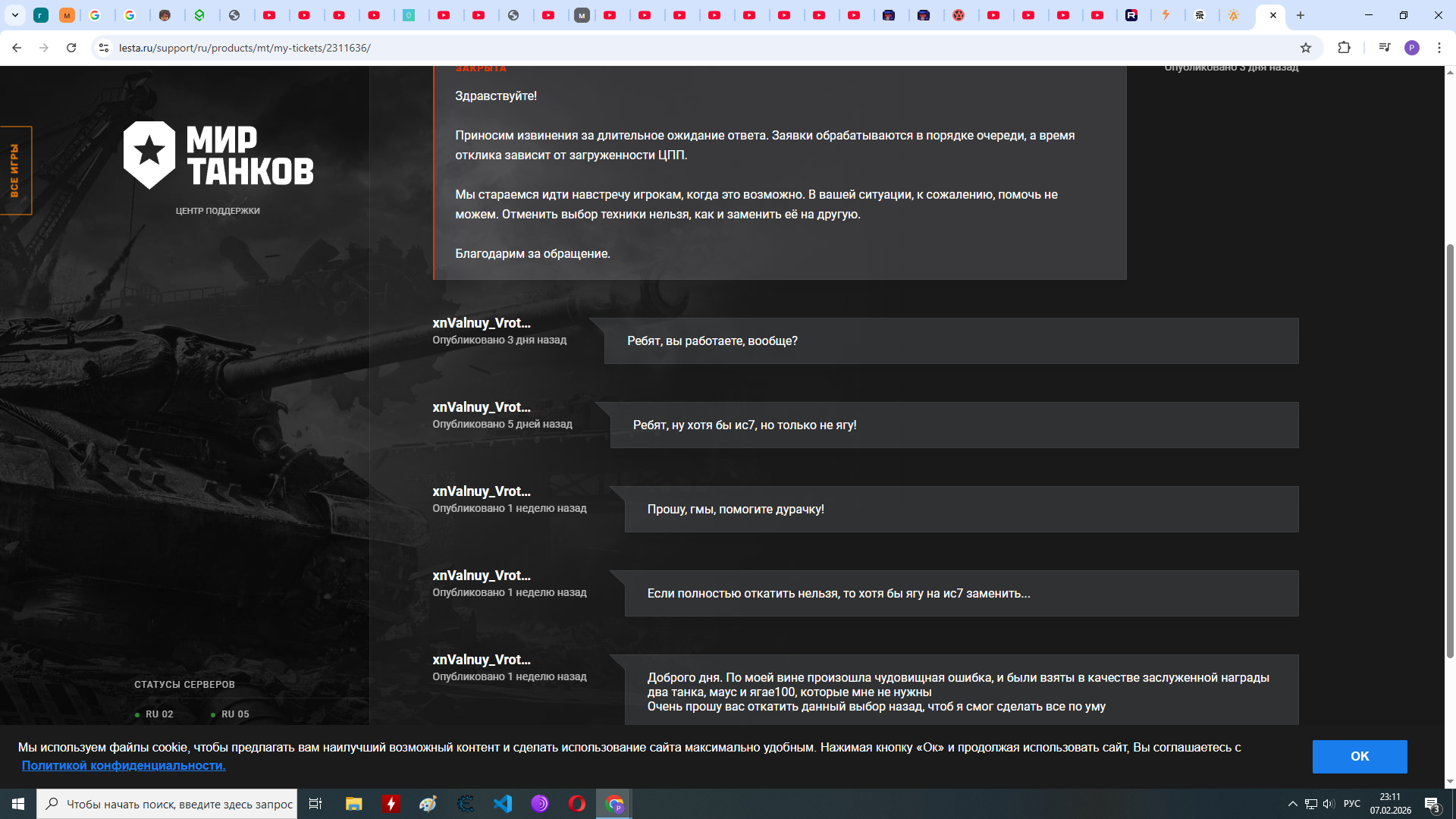Open the Политикой конфиденциальности link

click(x=124, y=765)
